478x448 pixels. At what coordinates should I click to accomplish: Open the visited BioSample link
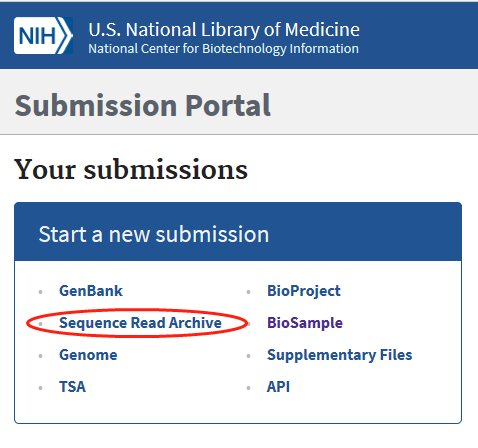(305, 323)
